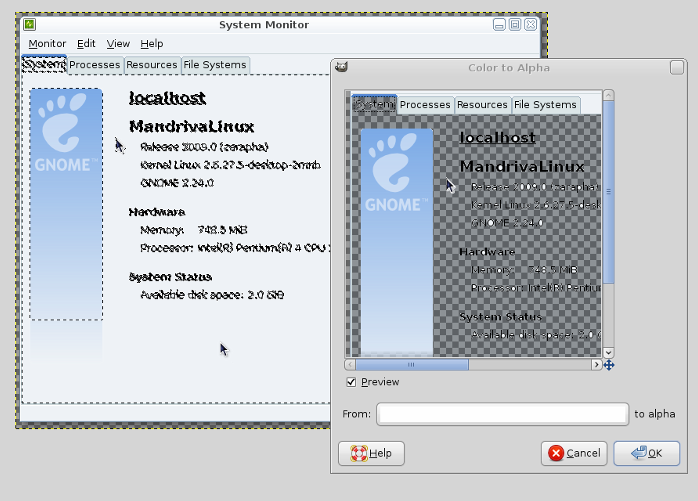Select Resources tab in System Monitor window
698x501 pixels.
152,65
